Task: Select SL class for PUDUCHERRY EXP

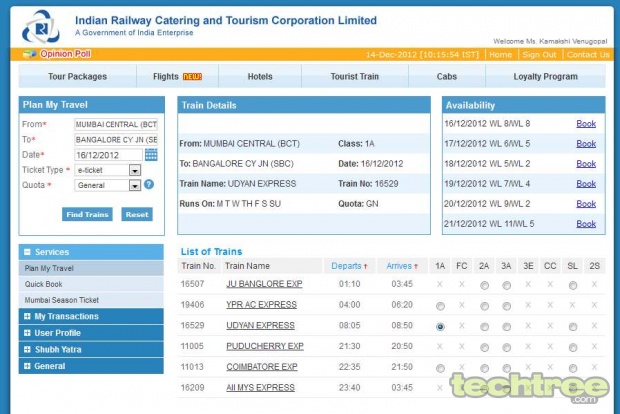Action: pos(573,348)
